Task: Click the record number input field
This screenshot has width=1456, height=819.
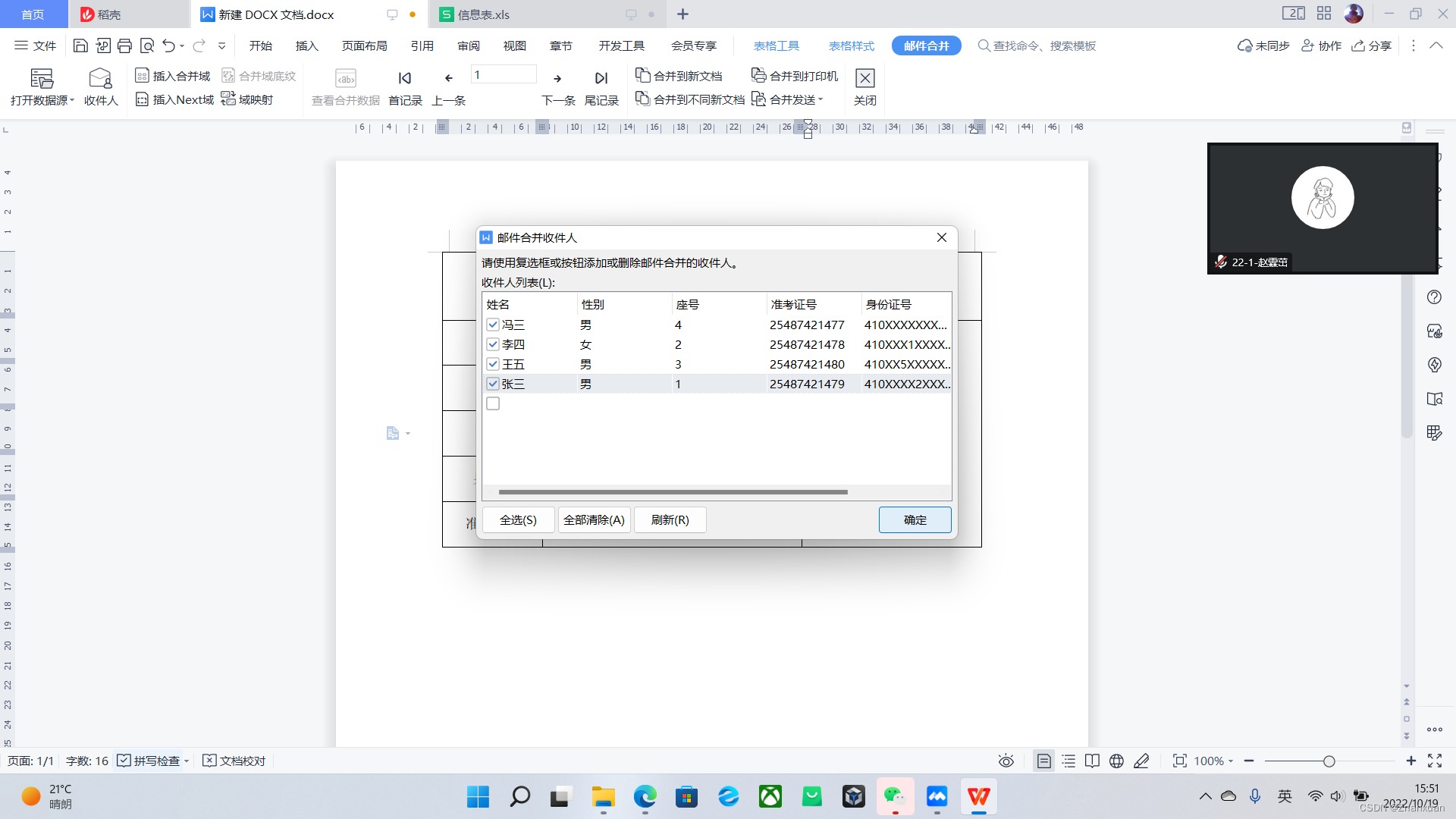Action: [x=503, y=75]
